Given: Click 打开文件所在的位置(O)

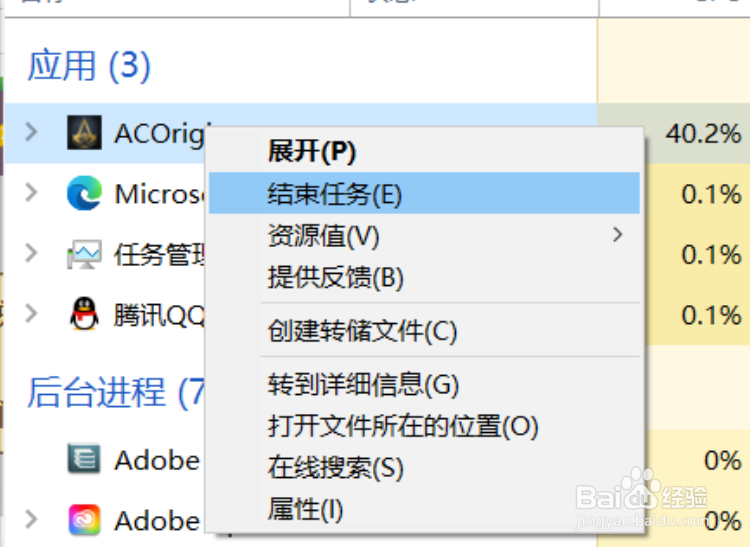Looking at the screenshot, I should point(403,426).
